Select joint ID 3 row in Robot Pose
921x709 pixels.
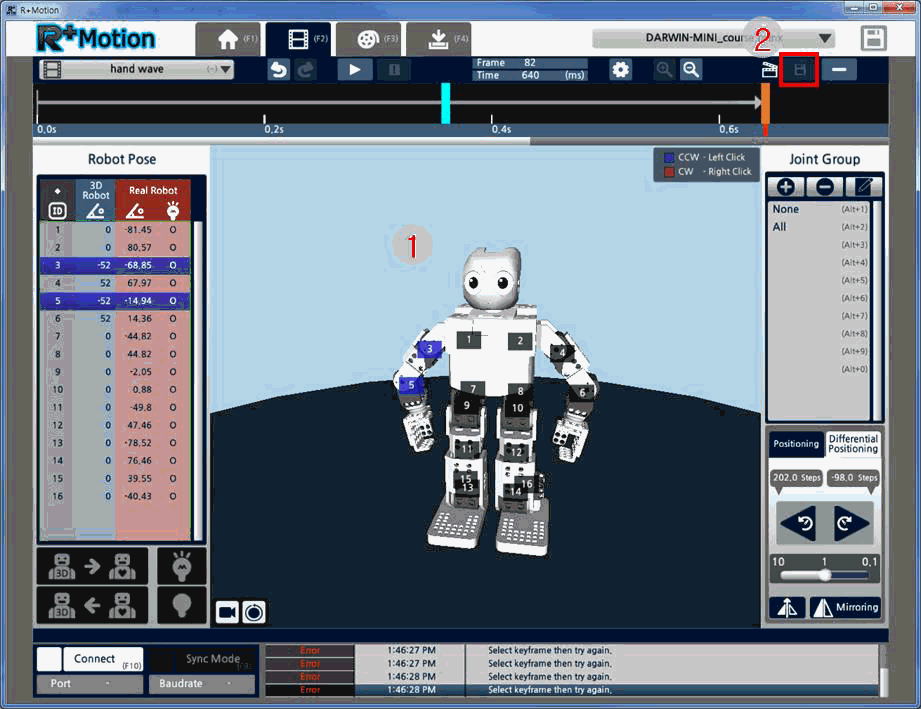coord(115,266)
